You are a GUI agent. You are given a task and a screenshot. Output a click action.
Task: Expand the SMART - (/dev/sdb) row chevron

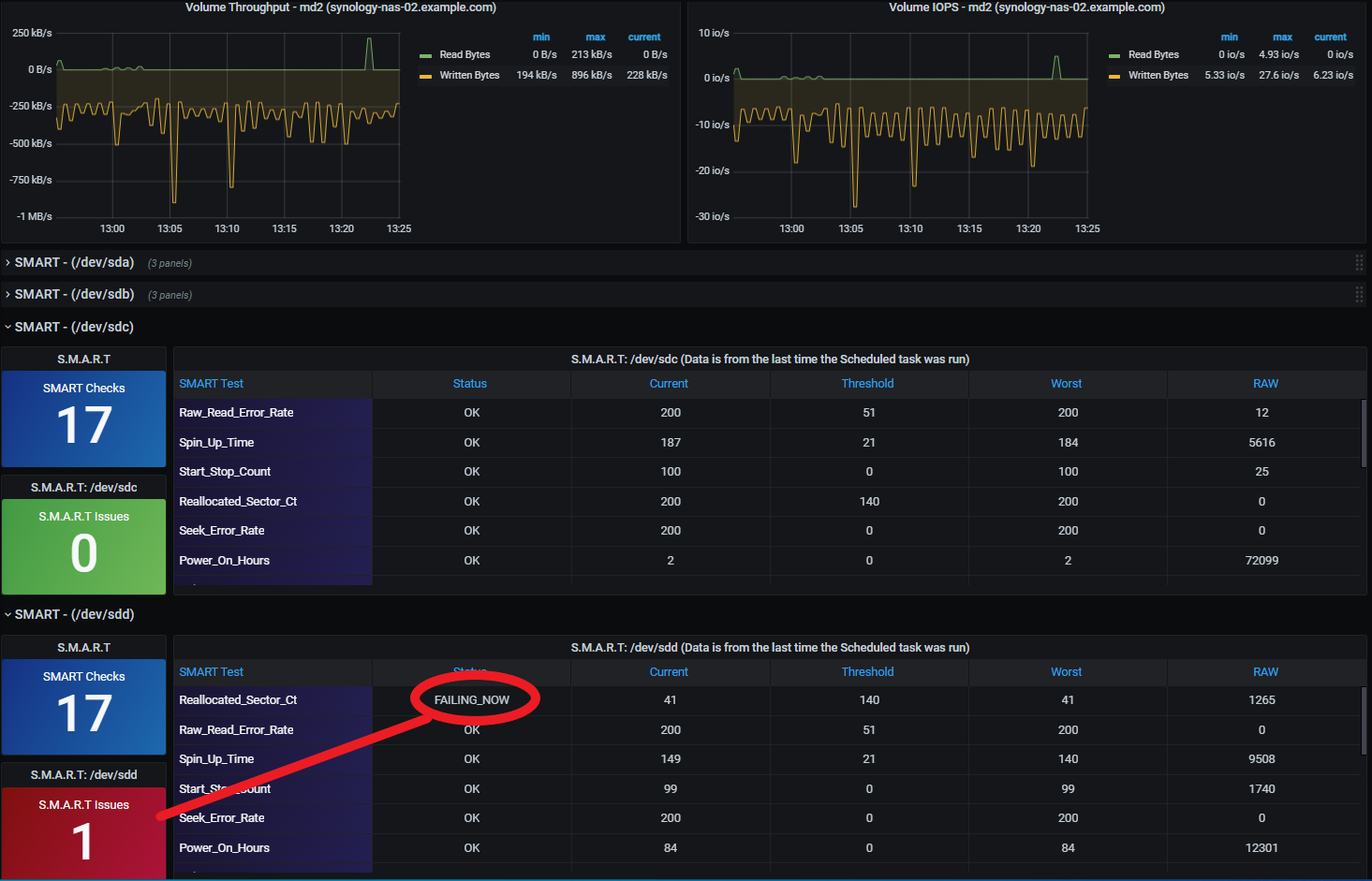click(x=8, y=295)
